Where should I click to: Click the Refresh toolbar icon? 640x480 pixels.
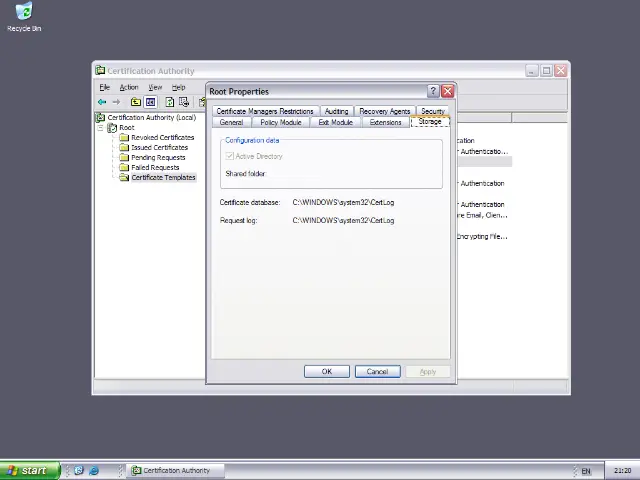[x=169, y=102]
